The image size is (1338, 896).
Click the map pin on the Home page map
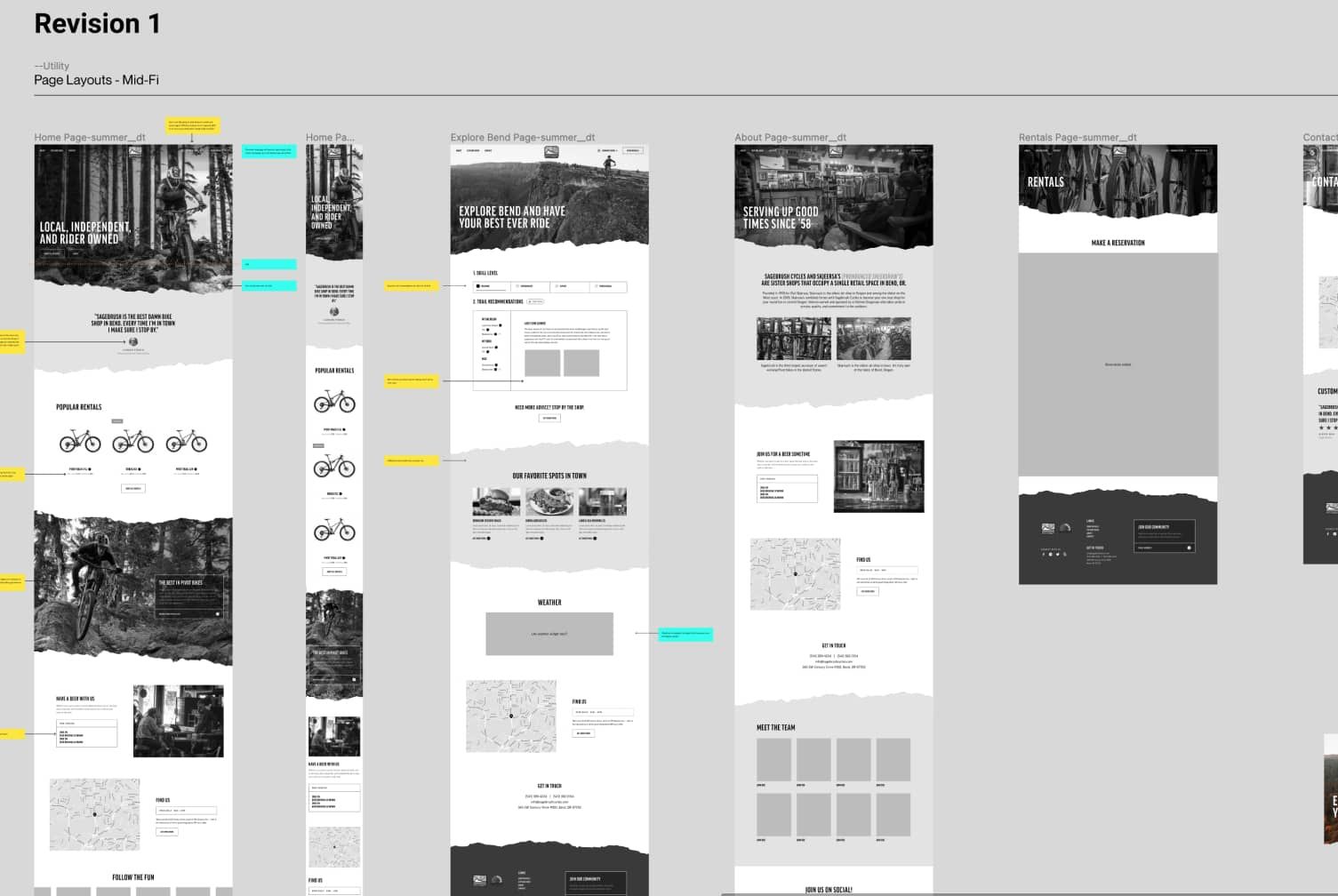(94, 815)
